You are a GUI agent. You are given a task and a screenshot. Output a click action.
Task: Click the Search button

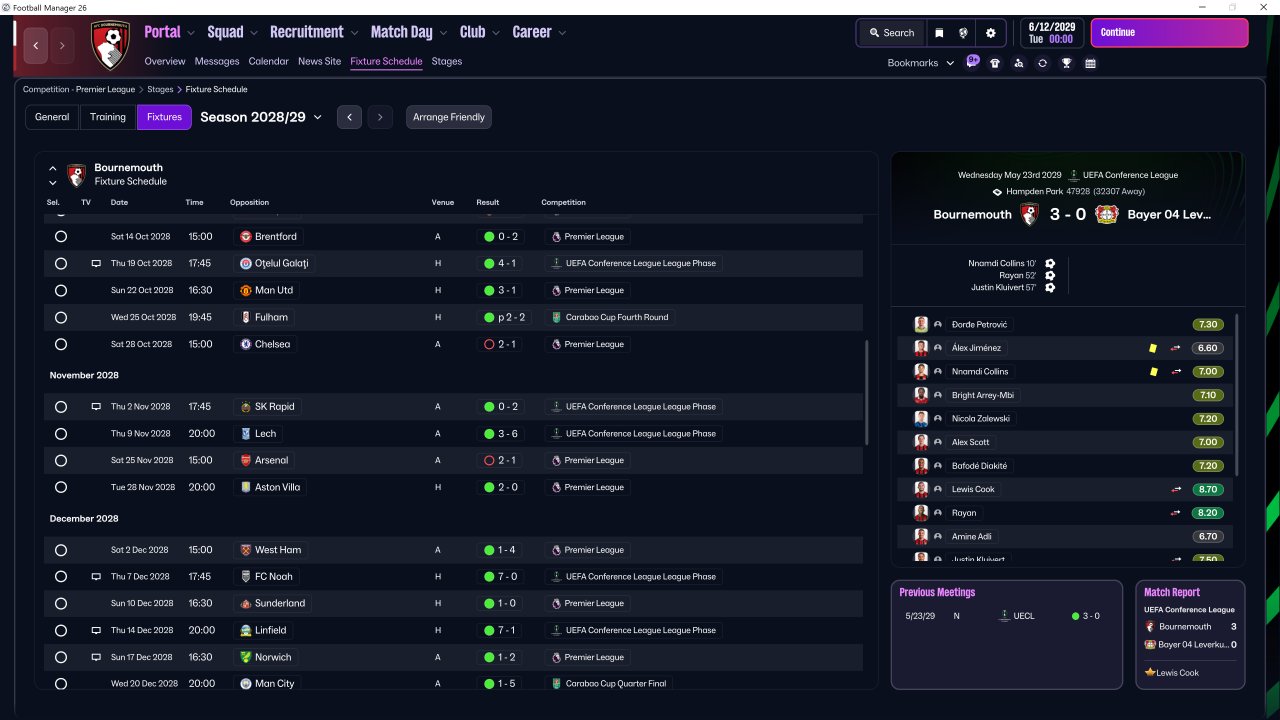click(x=891, y=33)
